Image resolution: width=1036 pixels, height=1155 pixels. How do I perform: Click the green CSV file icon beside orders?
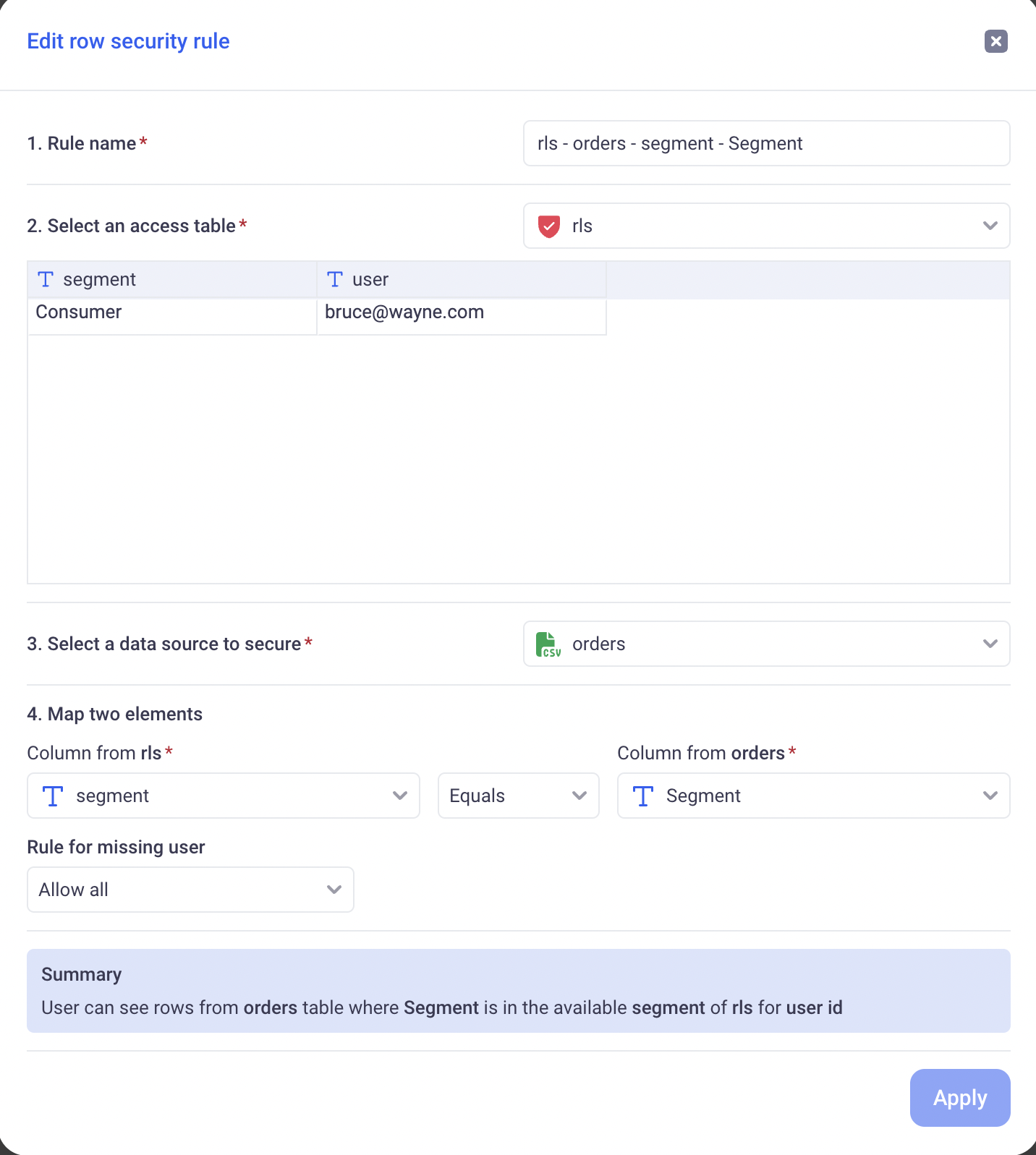click(548, 644)
